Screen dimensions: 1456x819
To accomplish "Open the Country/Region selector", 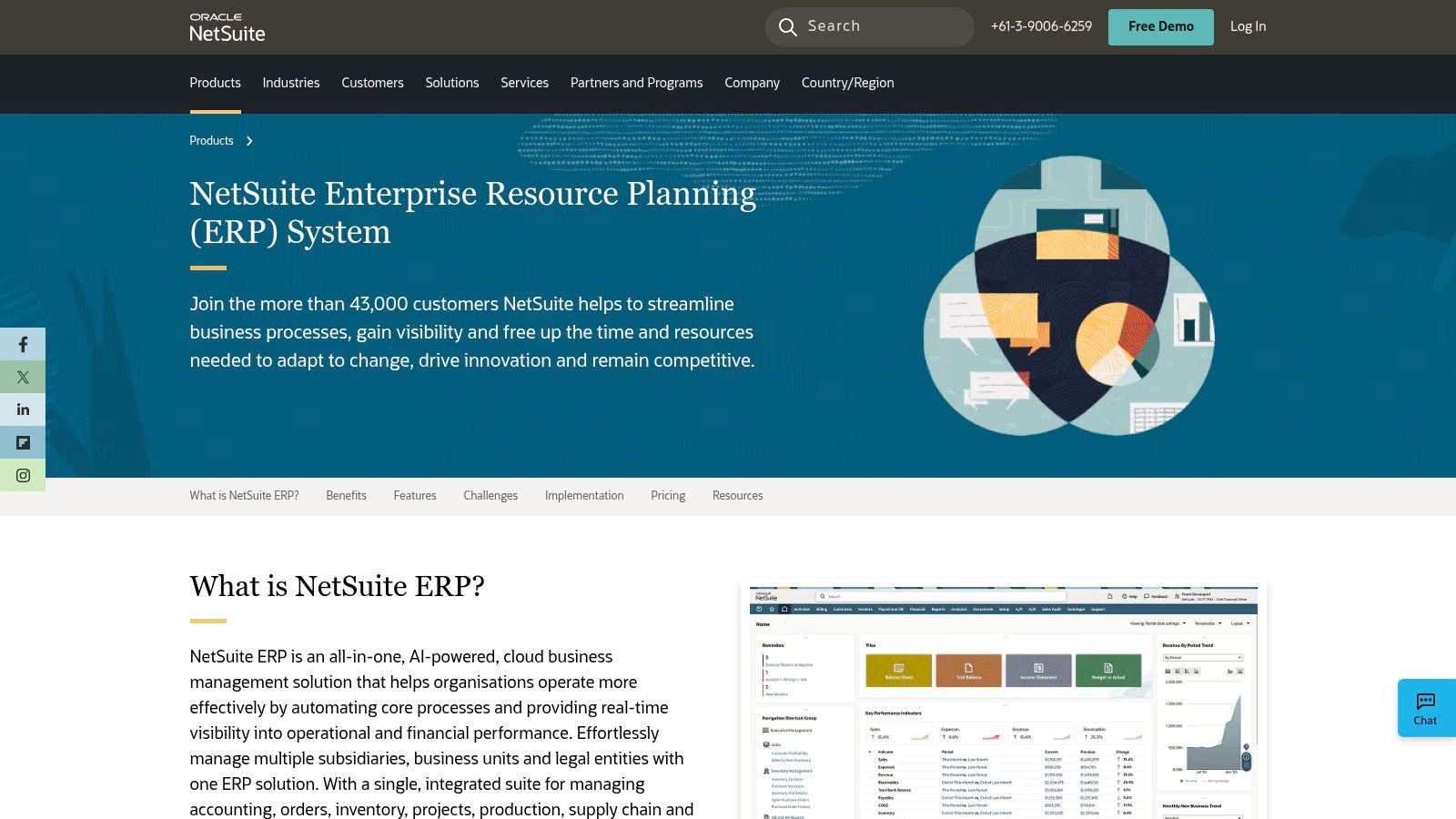I will (x=847, y=83).
